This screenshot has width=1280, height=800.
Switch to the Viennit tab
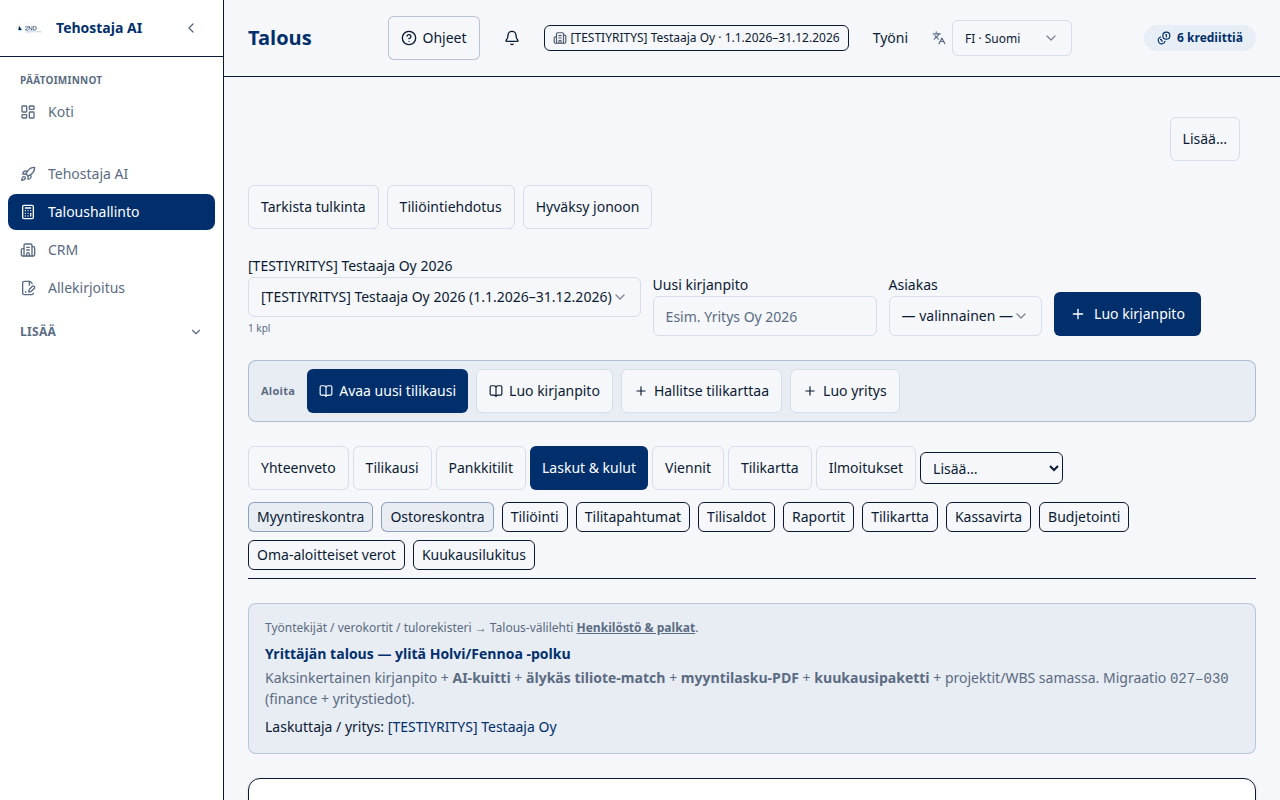point(688,468)
